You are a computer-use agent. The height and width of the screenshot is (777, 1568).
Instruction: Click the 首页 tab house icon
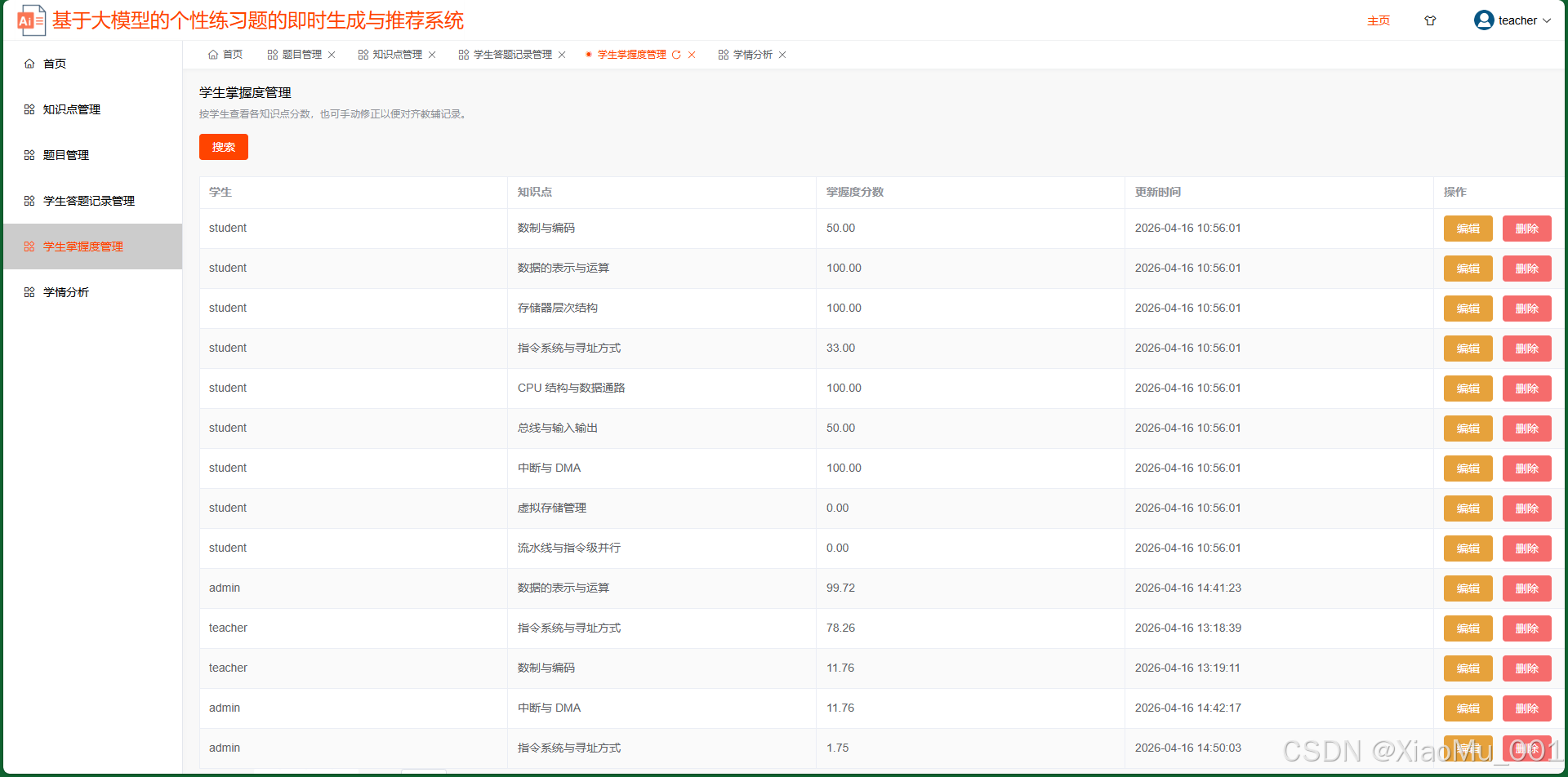coord(213,55)
